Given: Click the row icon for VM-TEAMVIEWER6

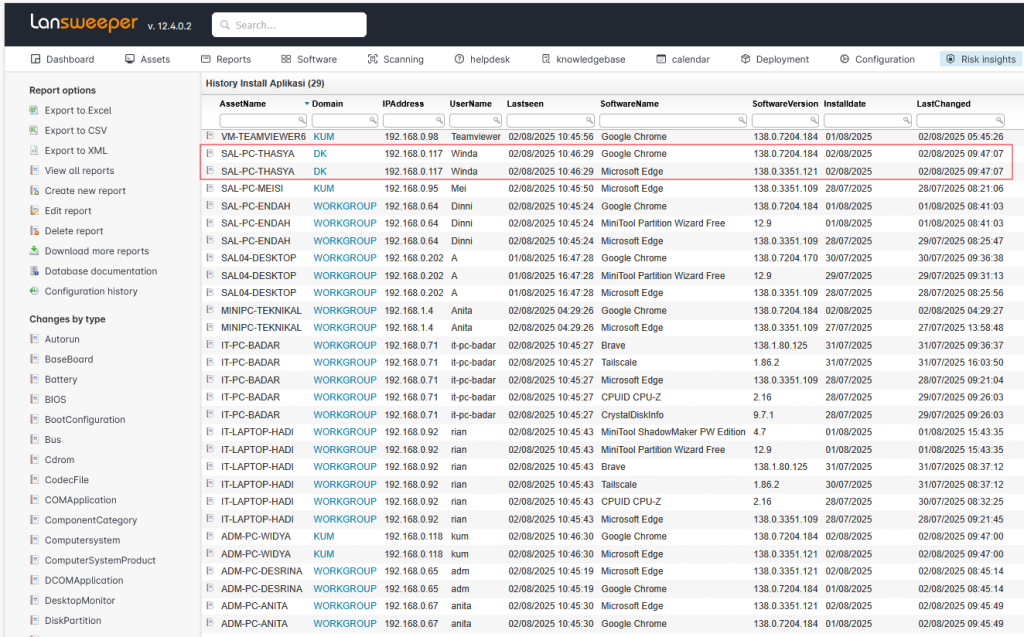Looking at the screenshot, I should (x=210, y=136).
